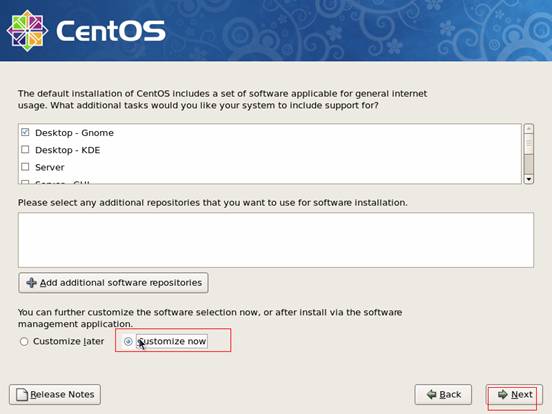The image size is (552, 414).
Task: Click the task list scroll down arrow
Action: pos(528,179)
